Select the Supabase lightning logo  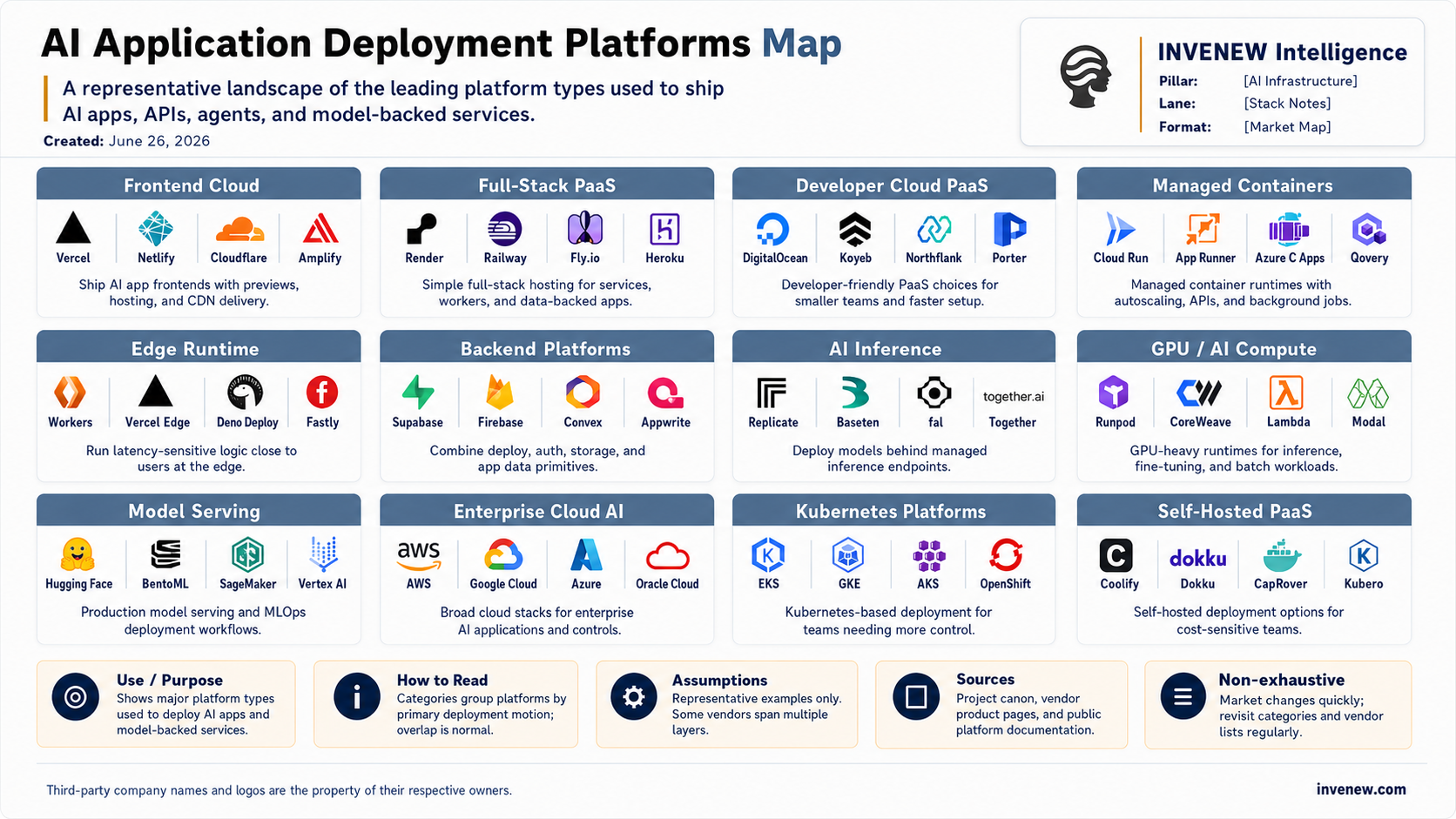coord(417,393)
